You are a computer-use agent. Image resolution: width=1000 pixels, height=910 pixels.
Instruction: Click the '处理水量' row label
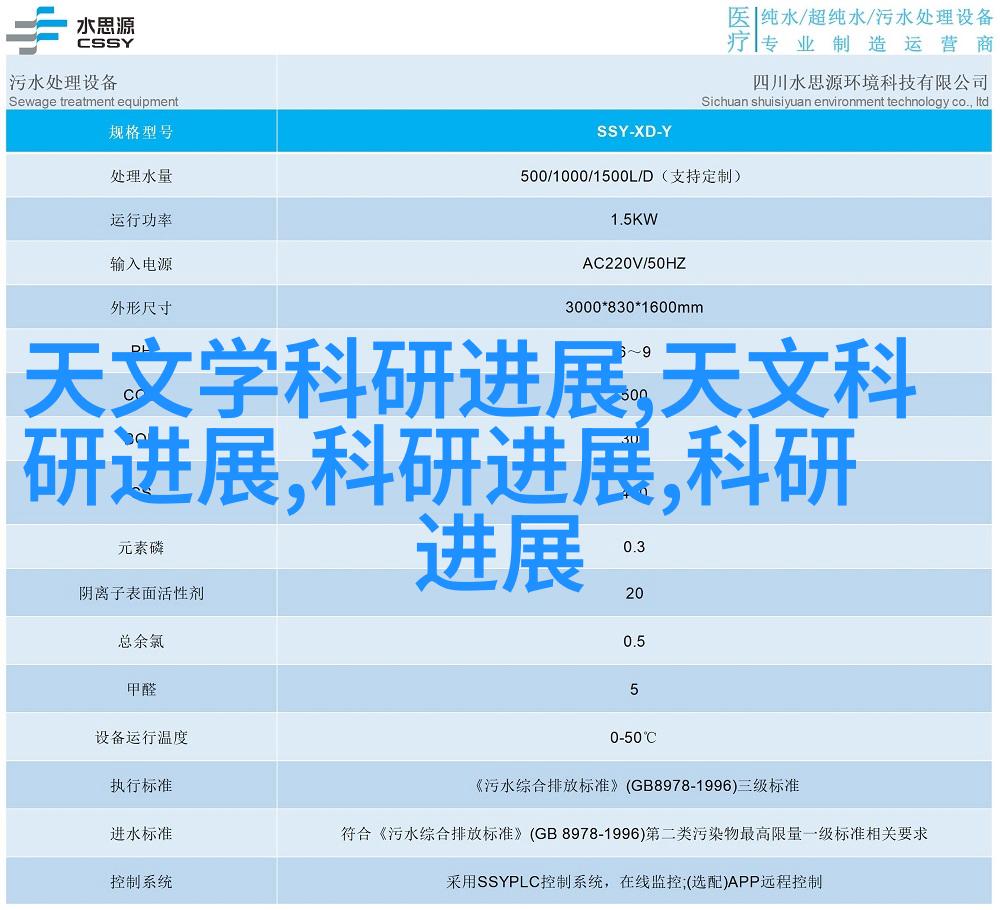pyautogui.click(x=141, y=176)
